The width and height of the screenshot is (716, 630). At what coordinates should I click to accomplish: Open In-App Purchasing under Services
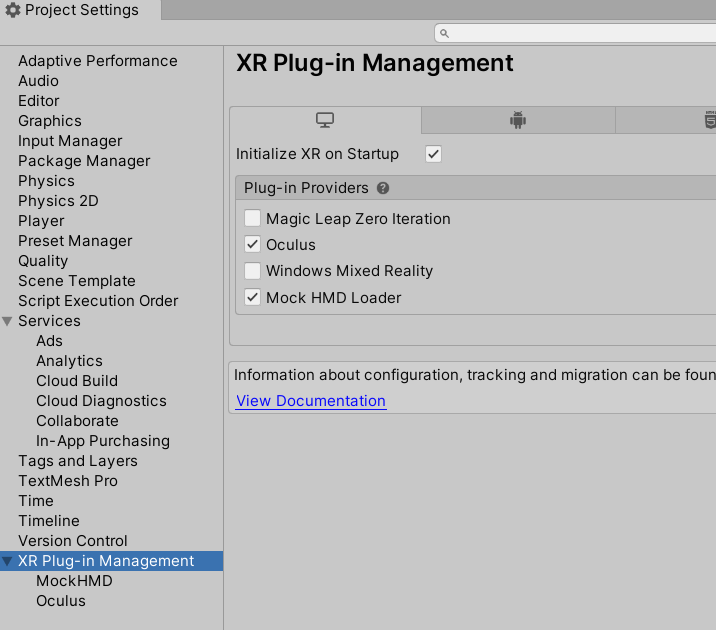pyautogui.click(x=103, y=441)
